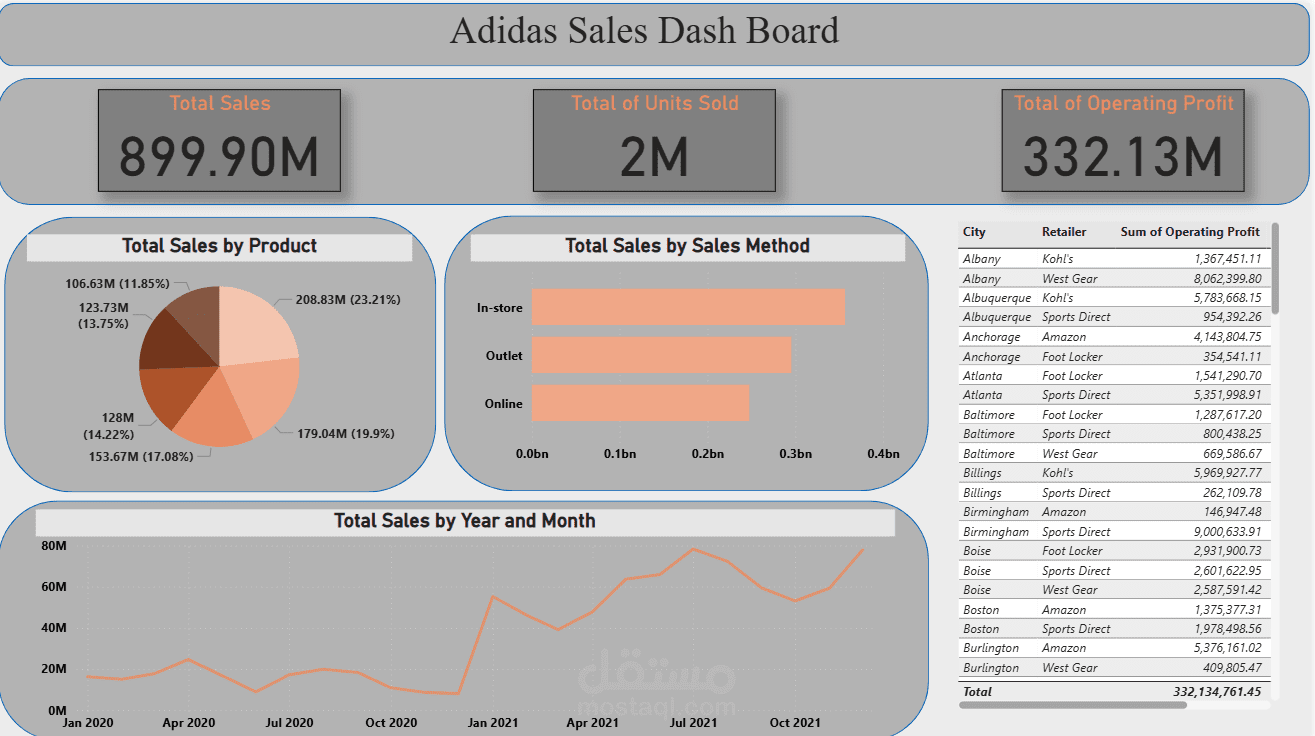Select the Outlet sales bar
1315x736 pixels.
pyautogui.click(x=661, y=355)
